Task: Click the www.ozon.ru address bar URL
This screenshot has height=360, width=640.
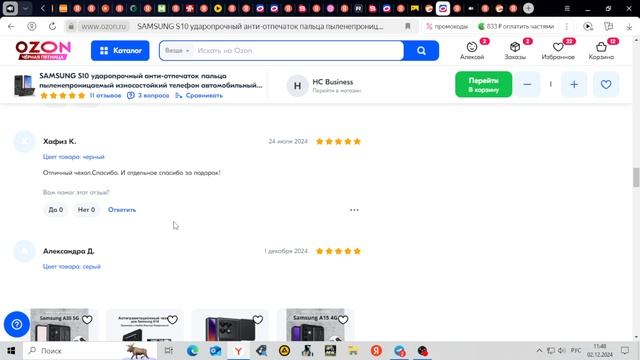Action: point(104,26)
